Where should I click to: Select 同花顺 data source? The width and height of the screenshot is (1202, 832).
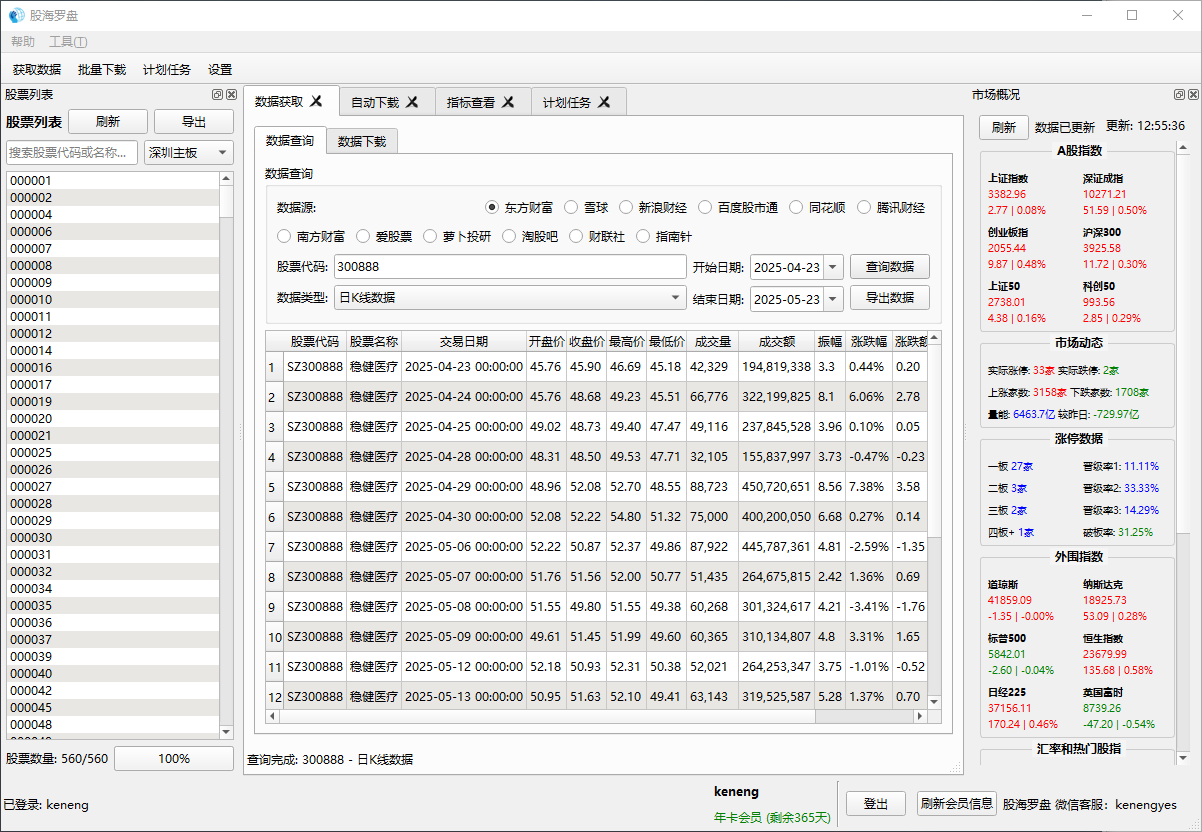tap(817, 208)
